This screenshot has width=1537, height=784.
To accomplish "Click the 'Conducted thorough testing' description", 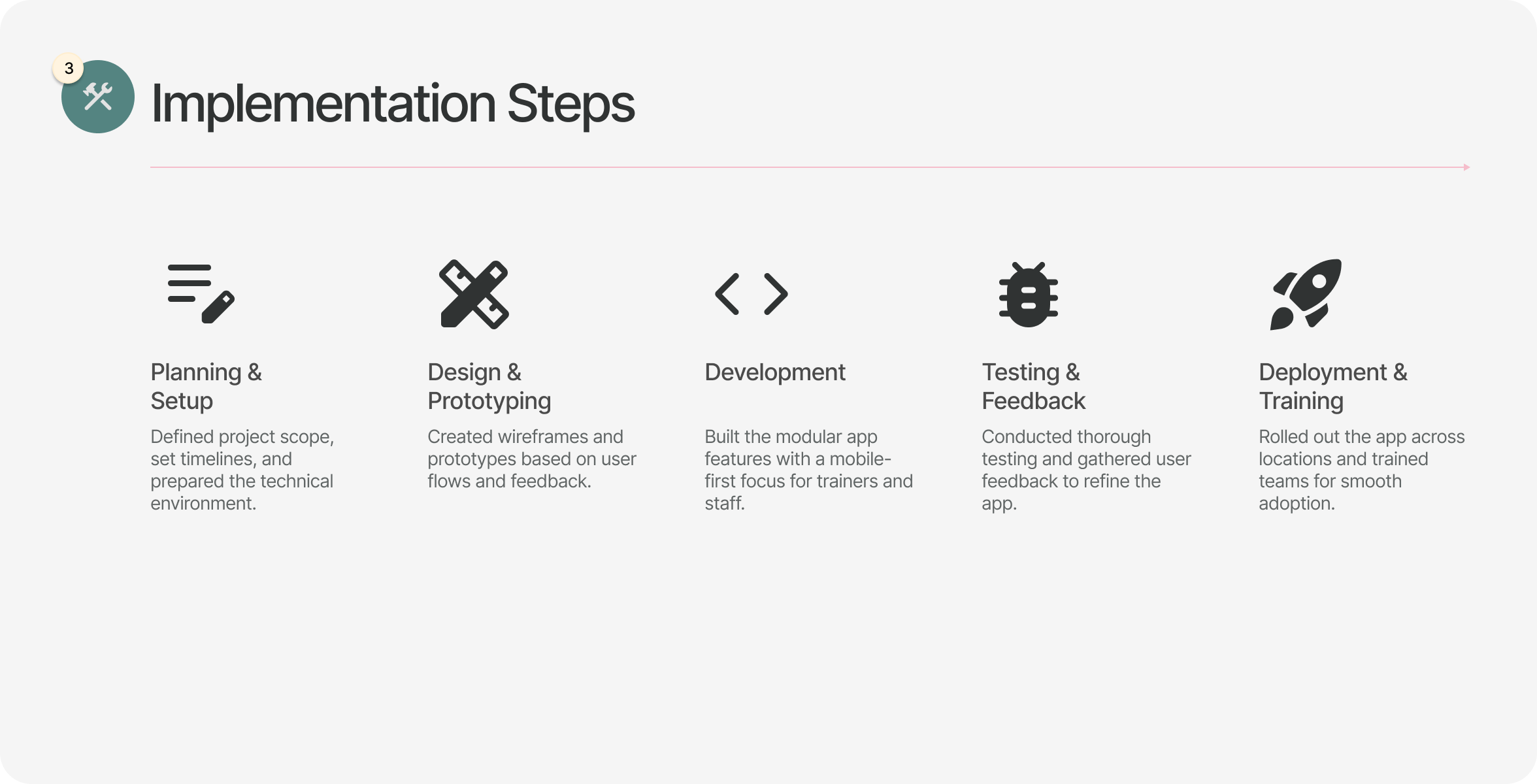I will coord(1086,470).
